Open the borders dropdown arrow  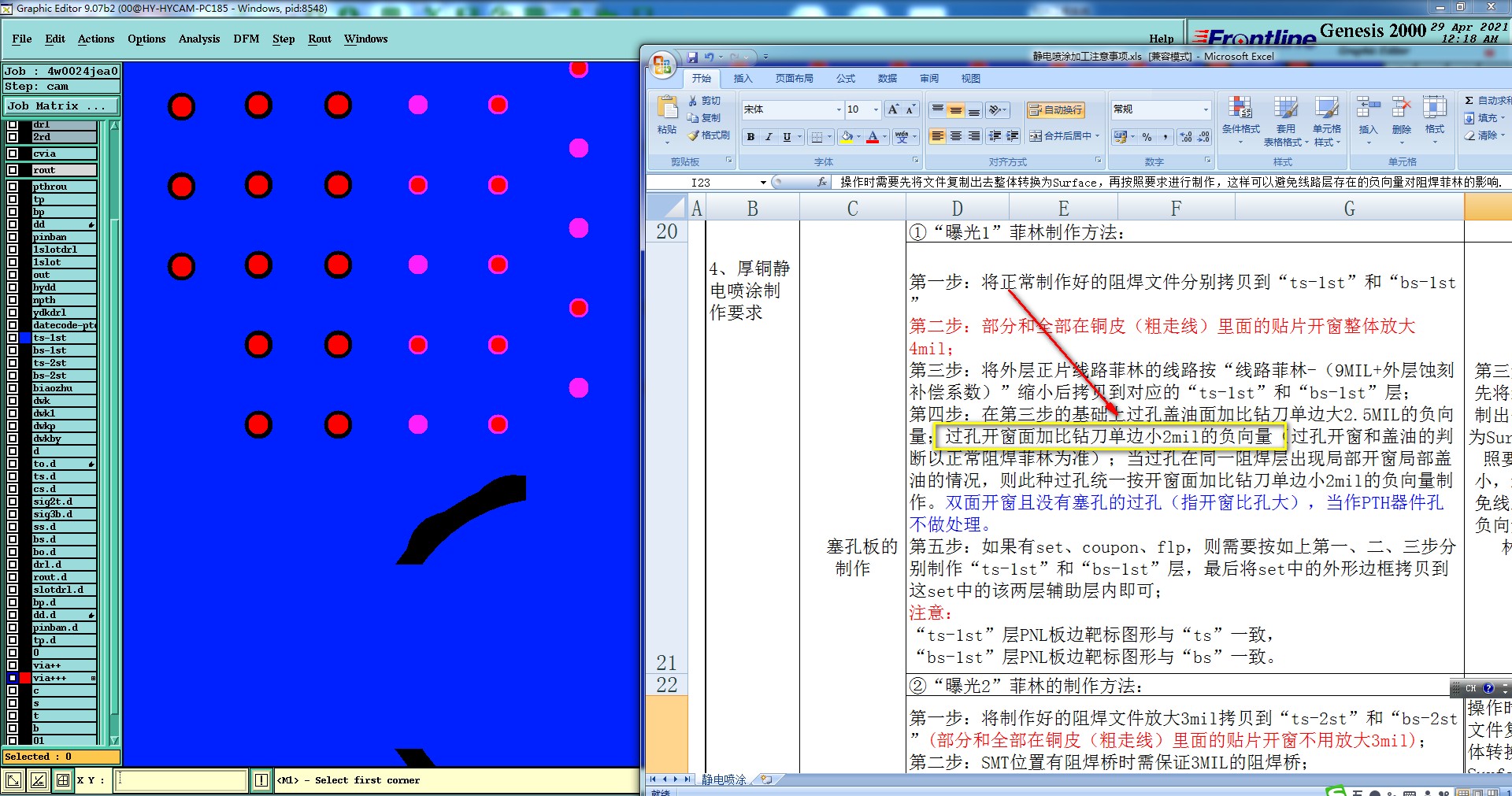tap(830, 137)
